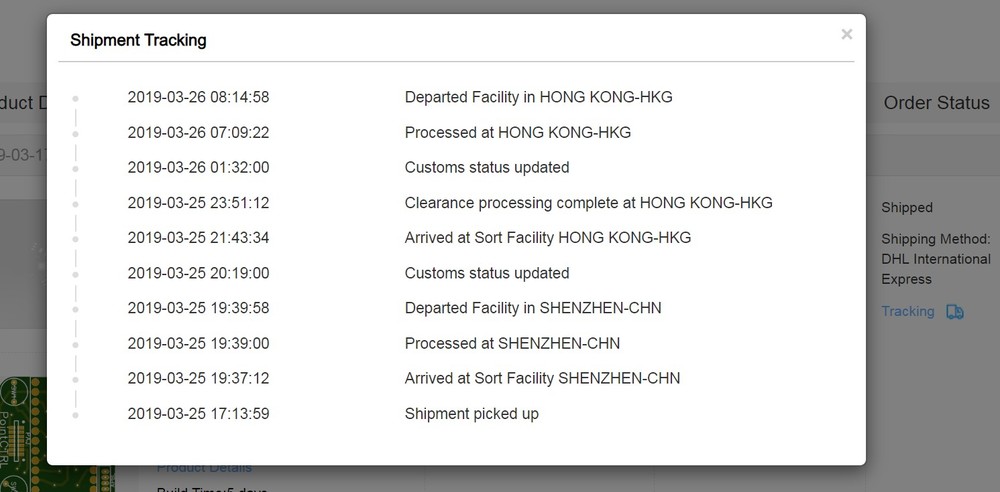Image resolution: width=1000 pixels, height=492 pixels.
Task: Select the 2019-03-25 20:19:00 timestamp
Action: coord(198,273)
